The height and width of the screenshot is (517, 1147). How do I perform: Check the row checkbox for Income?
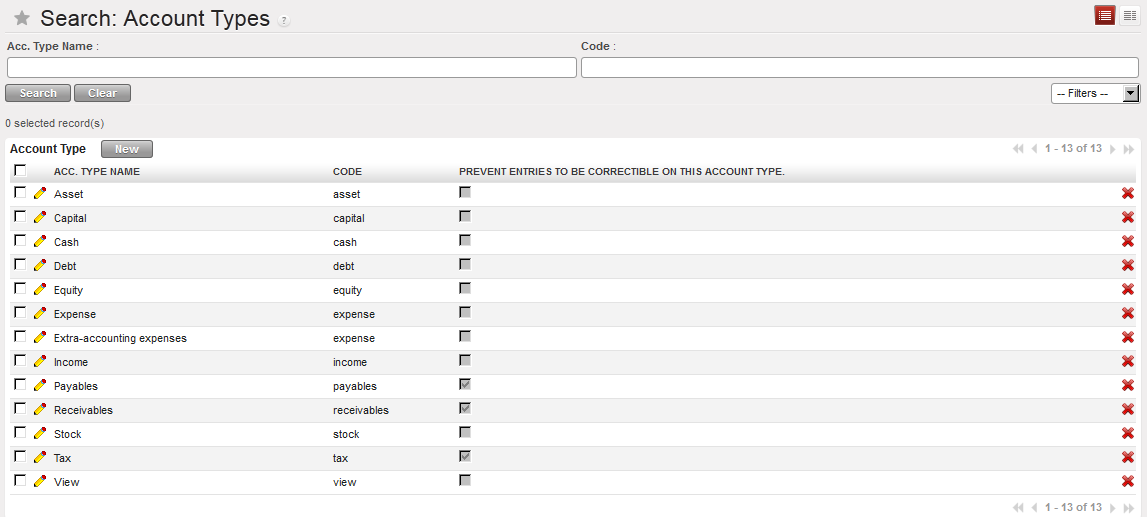click(x=20, y=360)
